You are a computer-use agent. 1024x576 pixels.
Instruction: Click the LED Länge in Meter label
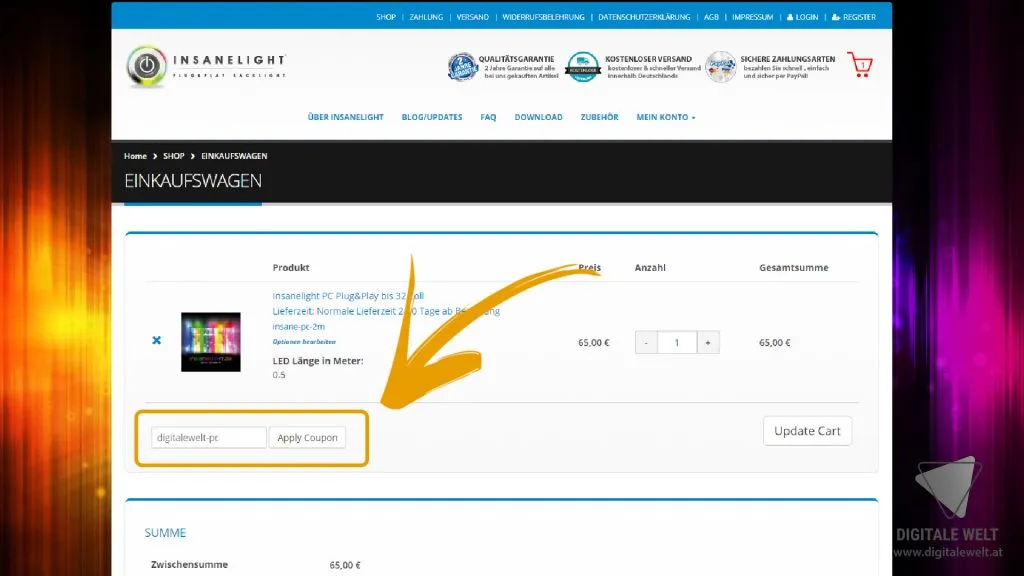coord(317,360)
